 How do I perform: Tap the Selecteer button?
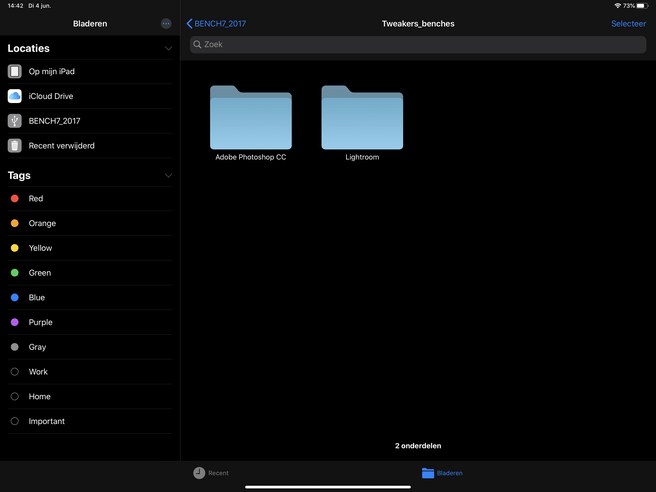pyautogui.click(x=628, y=24)
